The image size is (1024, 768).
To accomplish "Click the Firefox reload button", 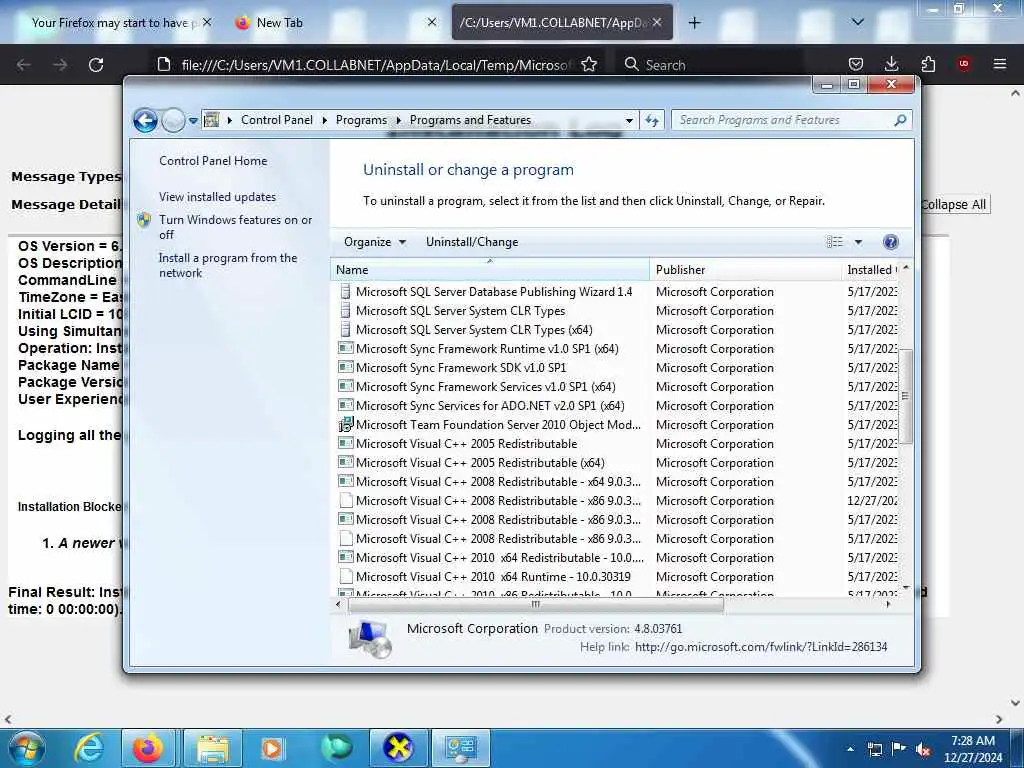I will pyautogui.click(x=96, y=65).
